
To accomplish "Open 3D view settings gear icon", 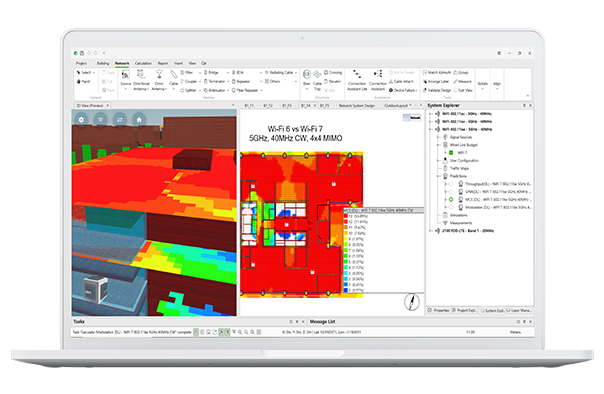I will [81, 120].
